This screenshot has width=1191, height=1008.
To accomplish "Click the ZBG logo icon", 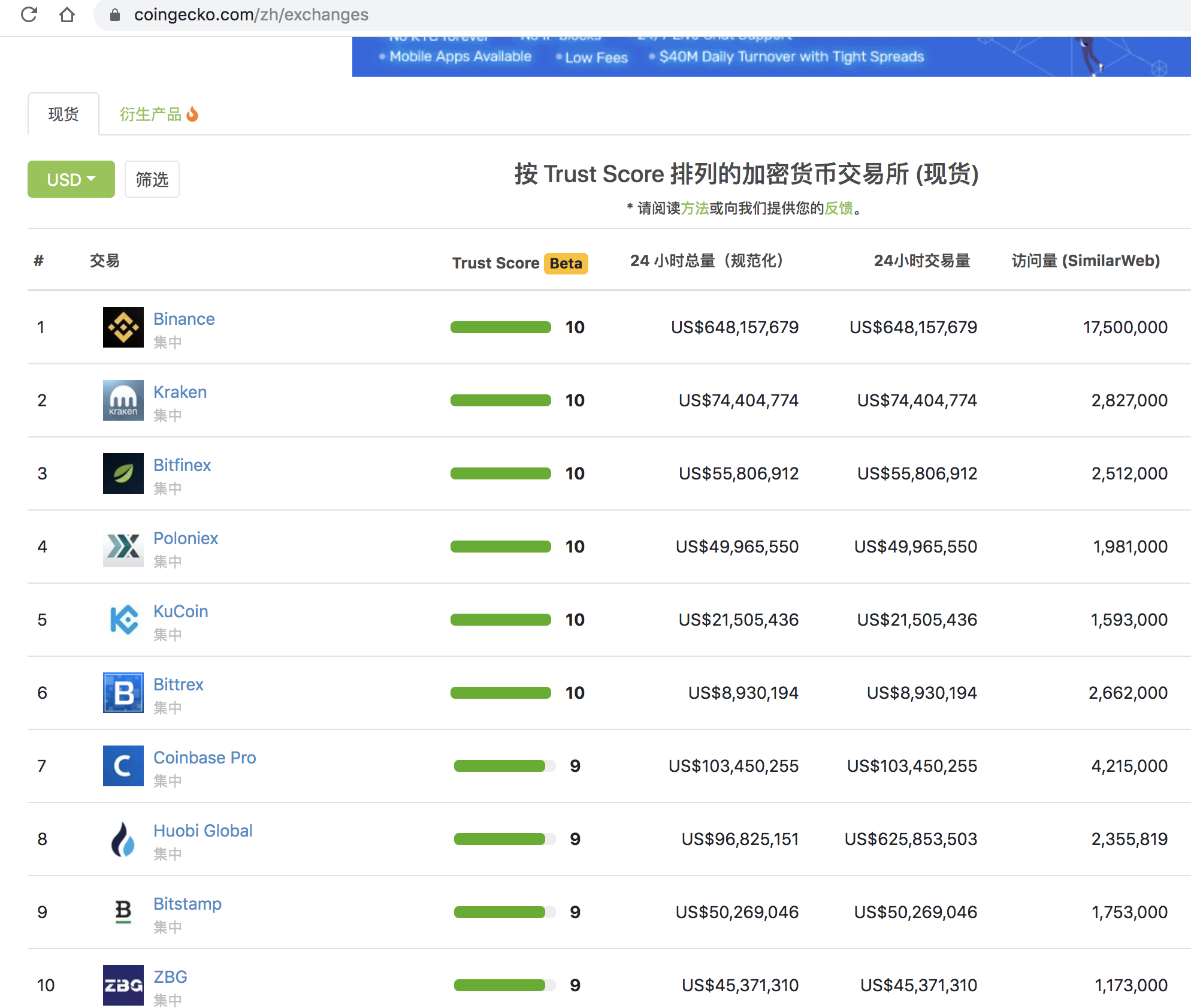I will coord(123,985).
